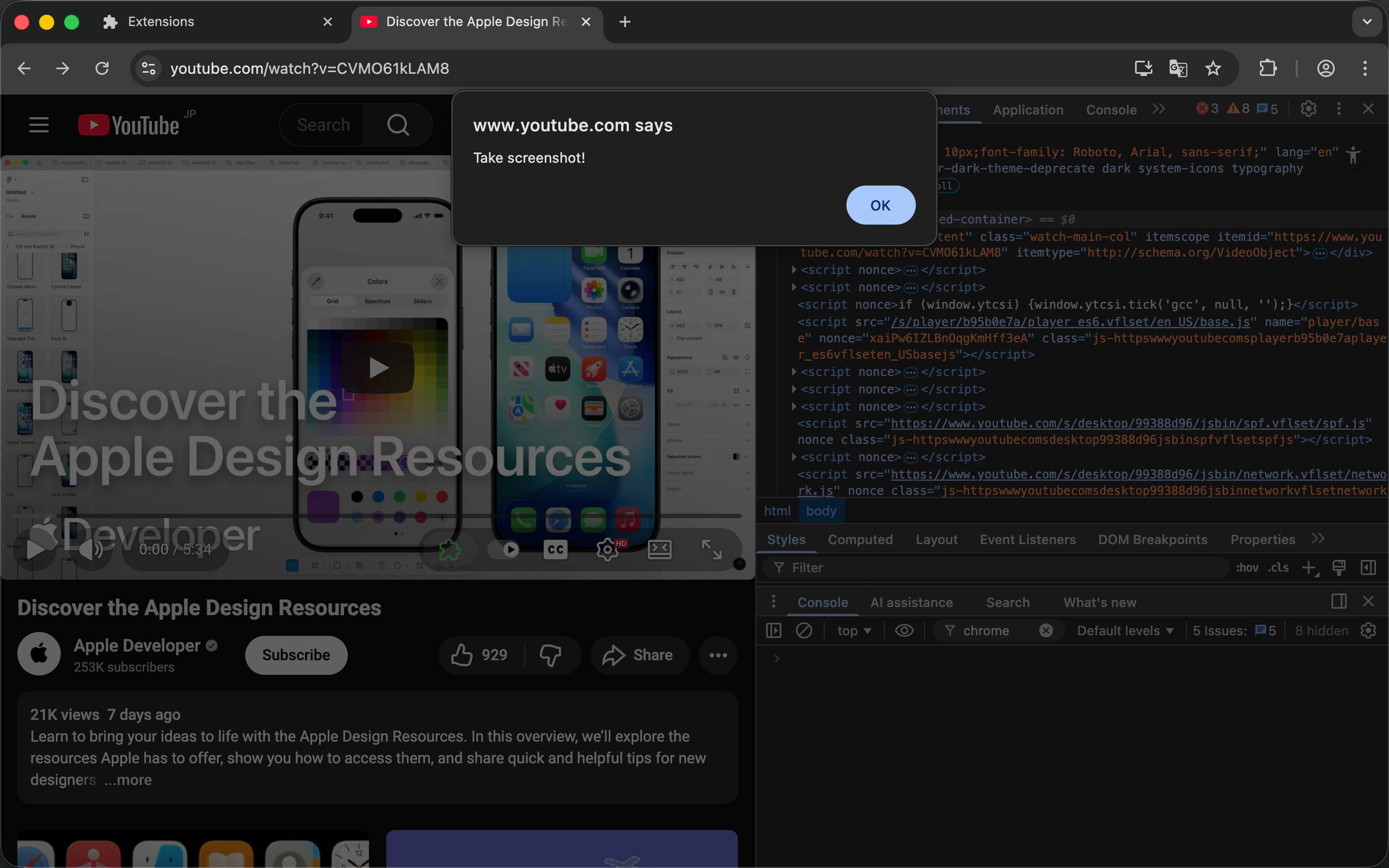Toggle live expression eye icon
The height and width of the screenshot is (868, 1389).
(904, 630)
